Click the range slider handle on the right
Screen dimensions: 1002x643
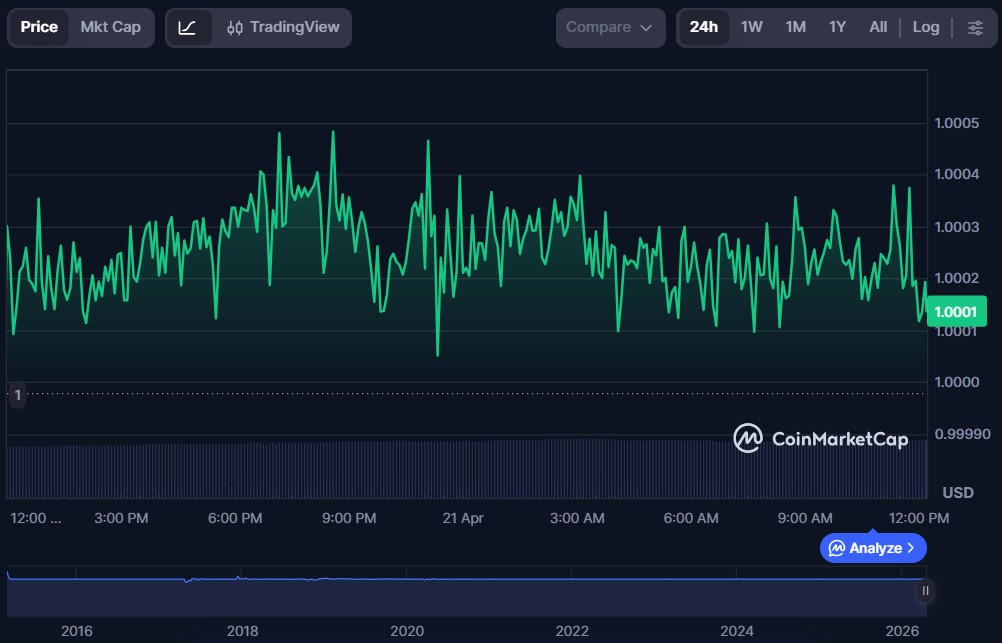coord(925,590)
